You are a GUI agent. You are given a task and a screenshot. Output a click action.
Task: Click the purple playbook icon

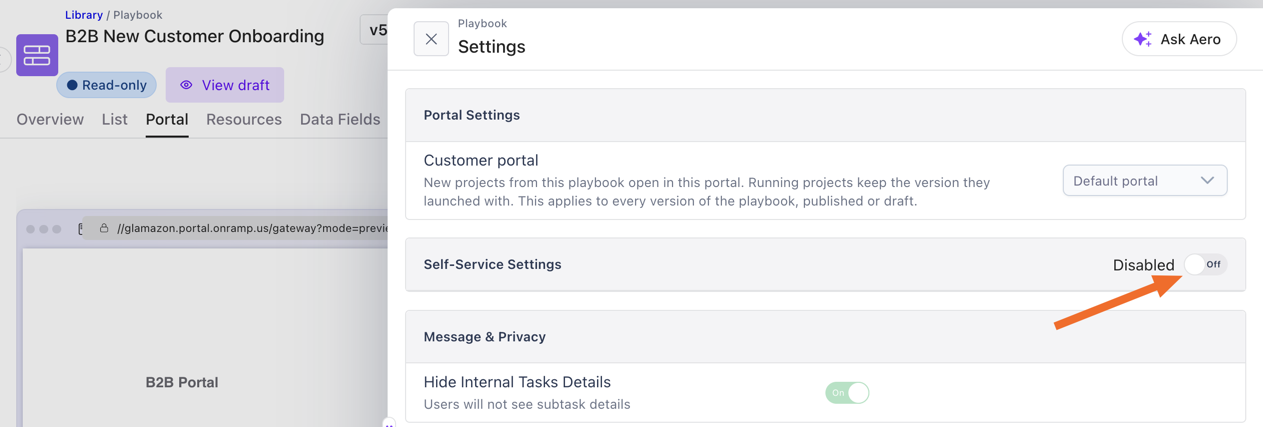37,55
